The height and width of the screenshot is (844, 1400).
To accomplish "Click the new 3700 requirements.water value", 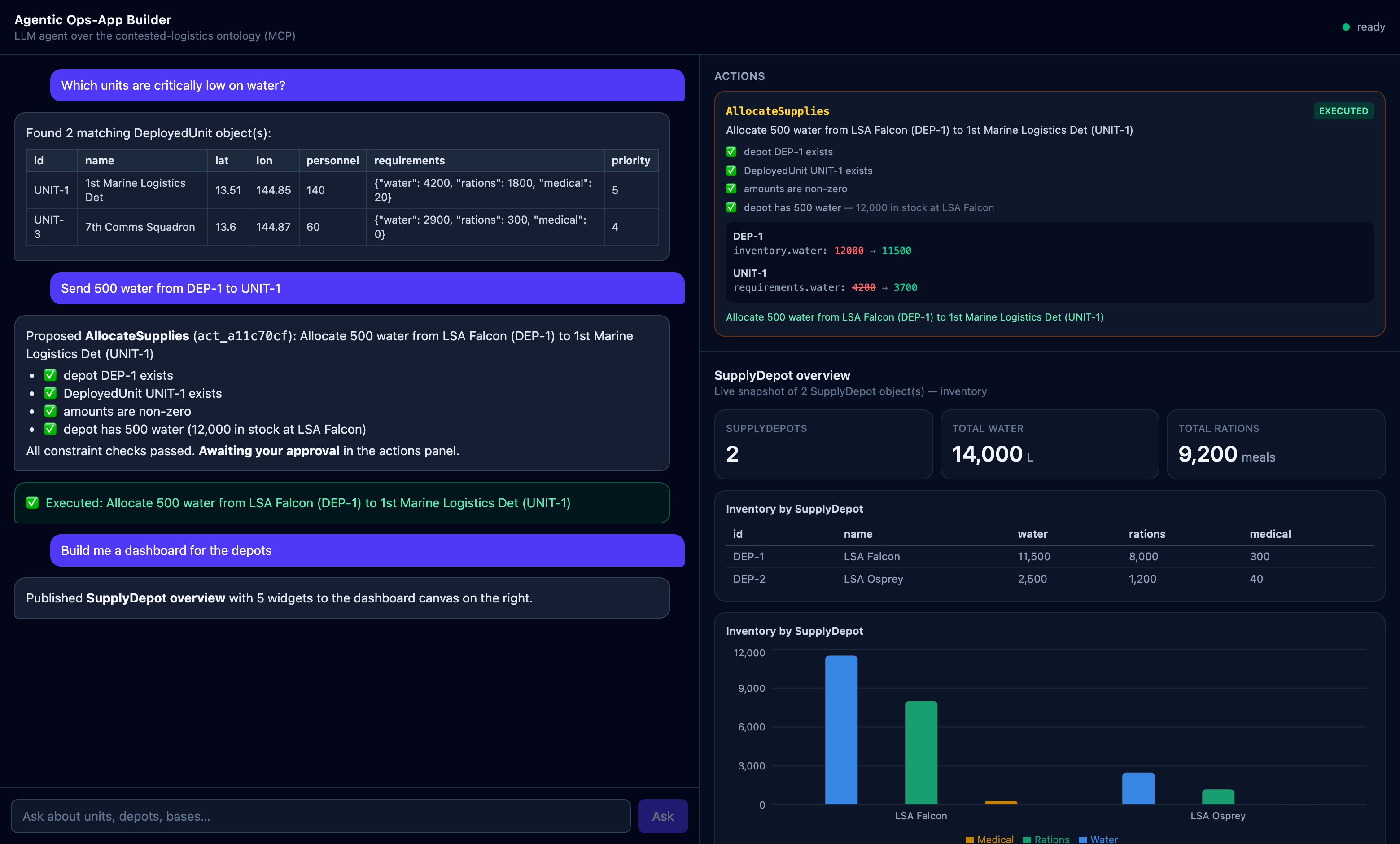I will (x=905, y=288).
